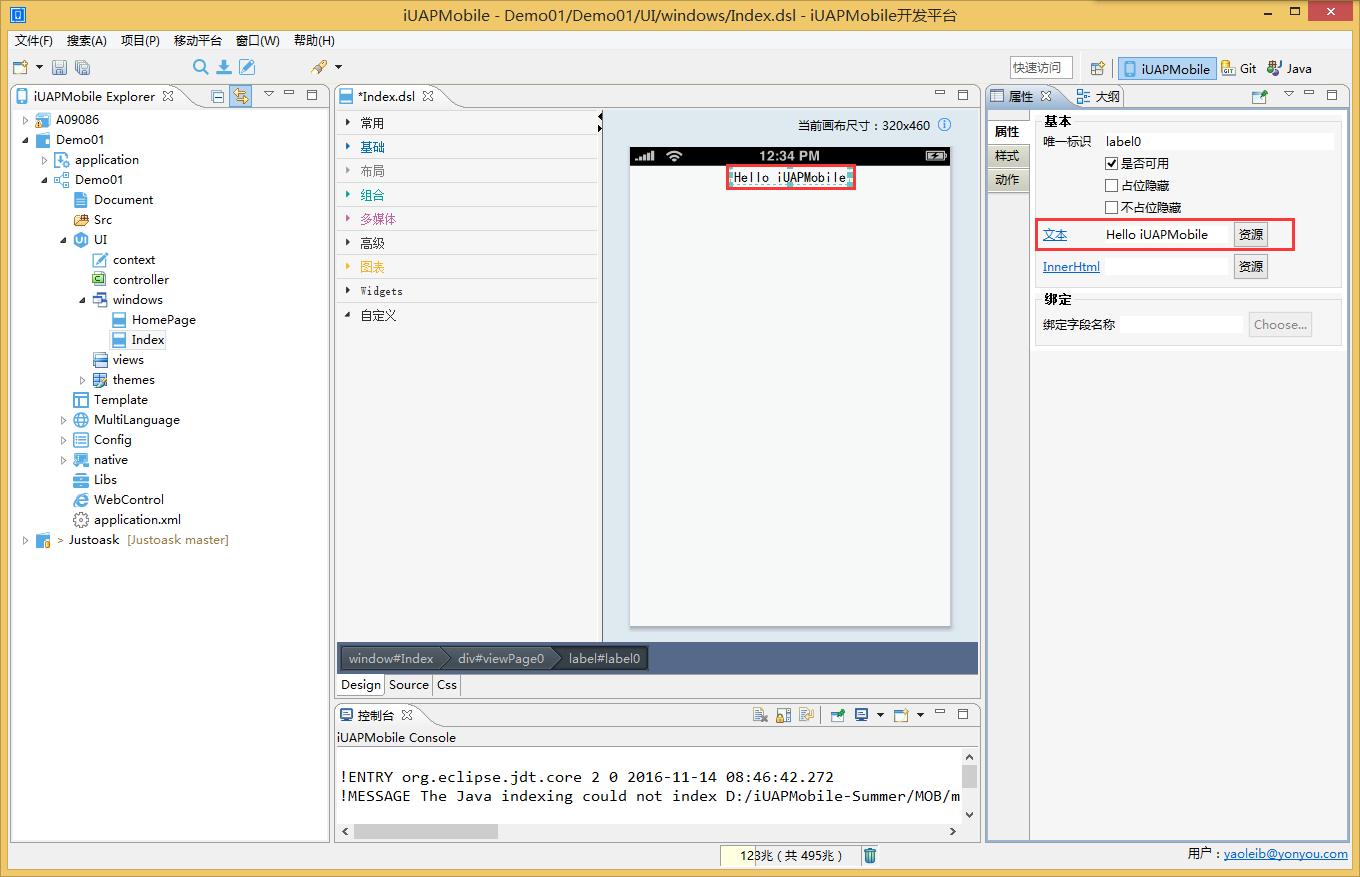Open the 帮助(H) menu
Screen dimensions: 1360x877
314,41
